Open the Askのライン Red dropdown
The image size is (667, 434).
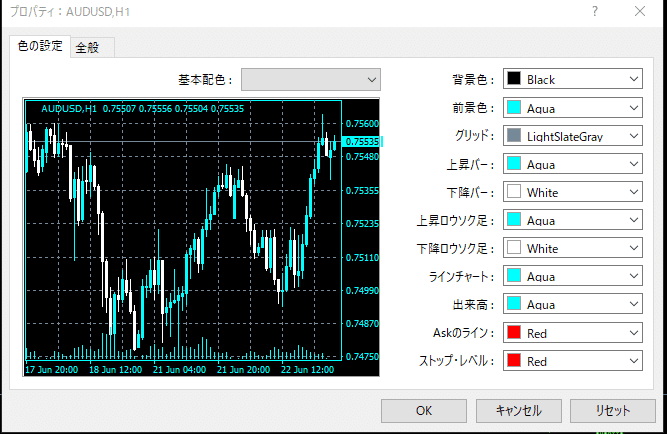pyautogui.click(x=573, y=333)
